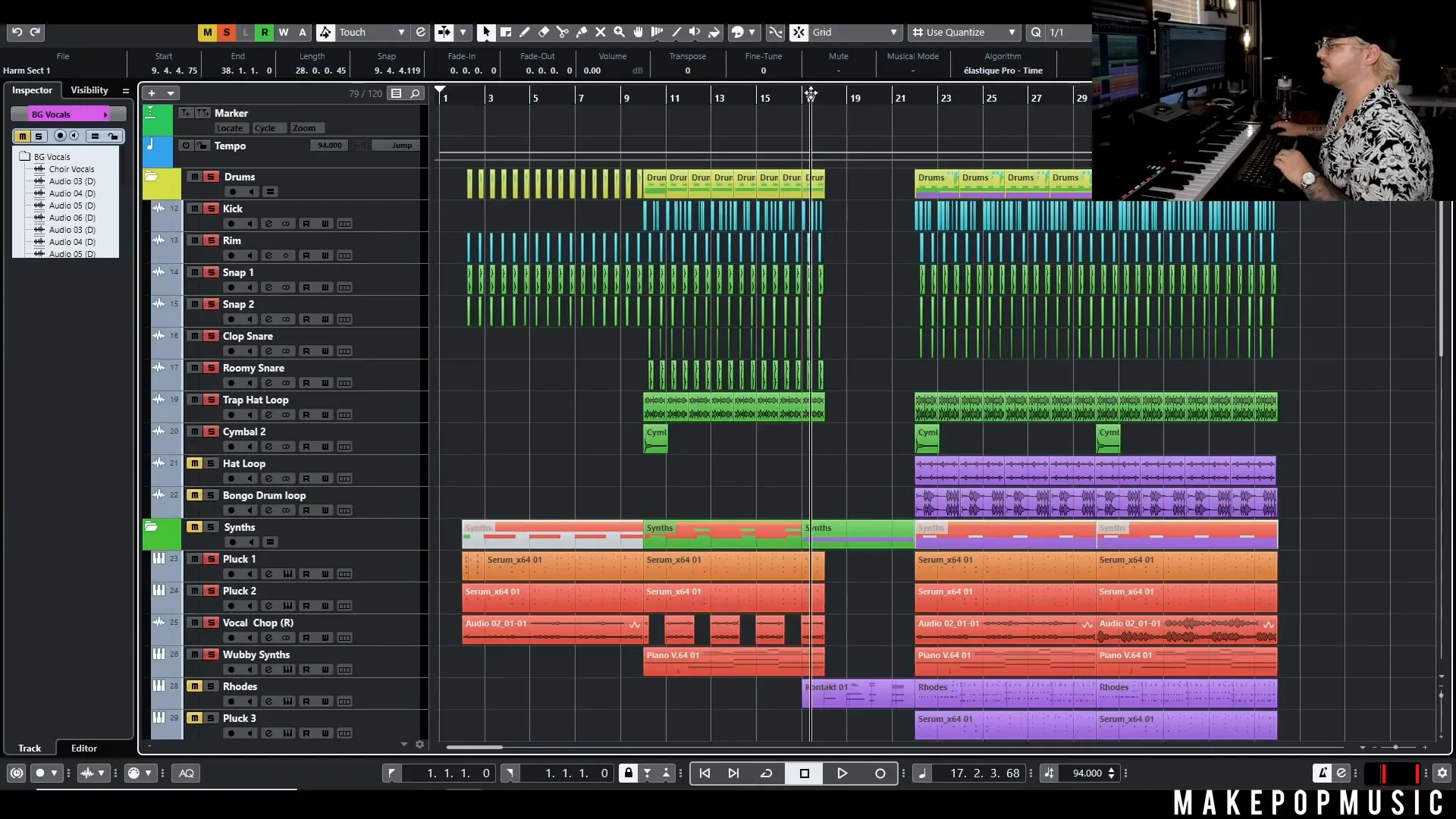
Task: Click the Find Tracks magnifier icon
Action: [415, 93]
